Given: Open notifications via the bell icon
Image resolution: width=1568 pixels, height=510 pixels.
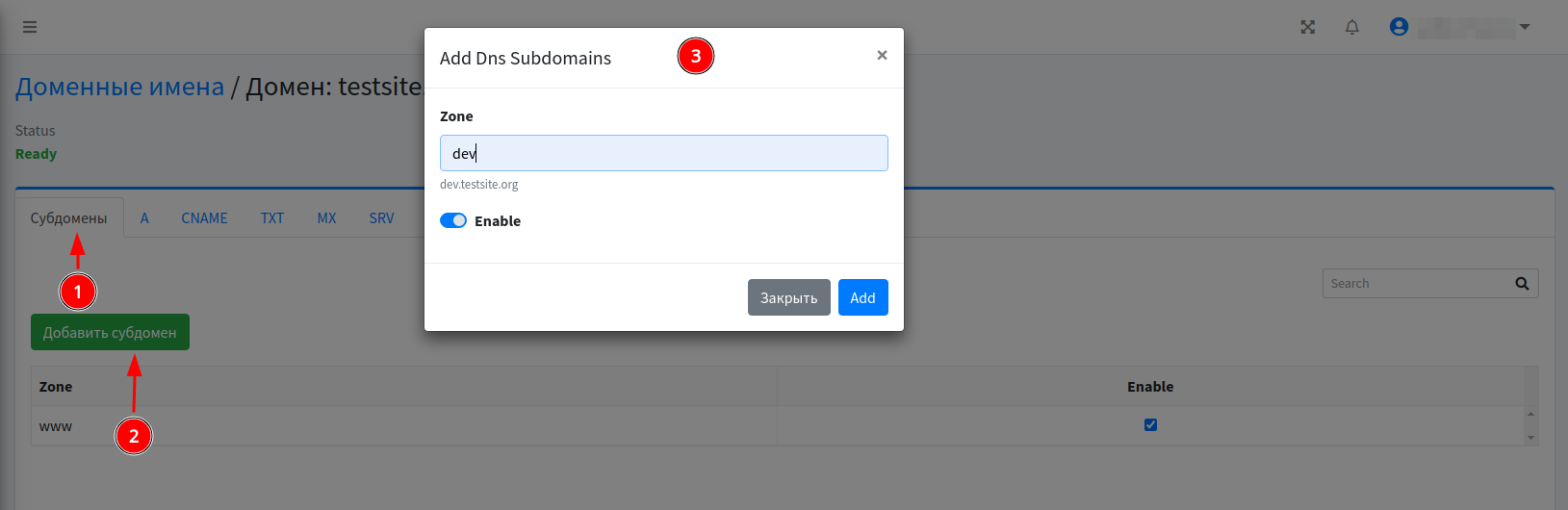Looking at the screenshot, I should tap(1352, 27).
